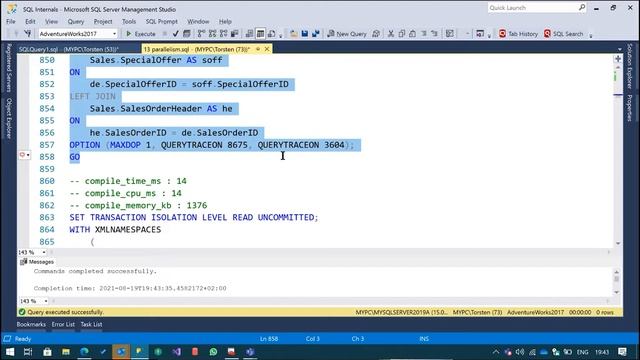
Task: Open the Help menu
Action: (x=225, y=21)
